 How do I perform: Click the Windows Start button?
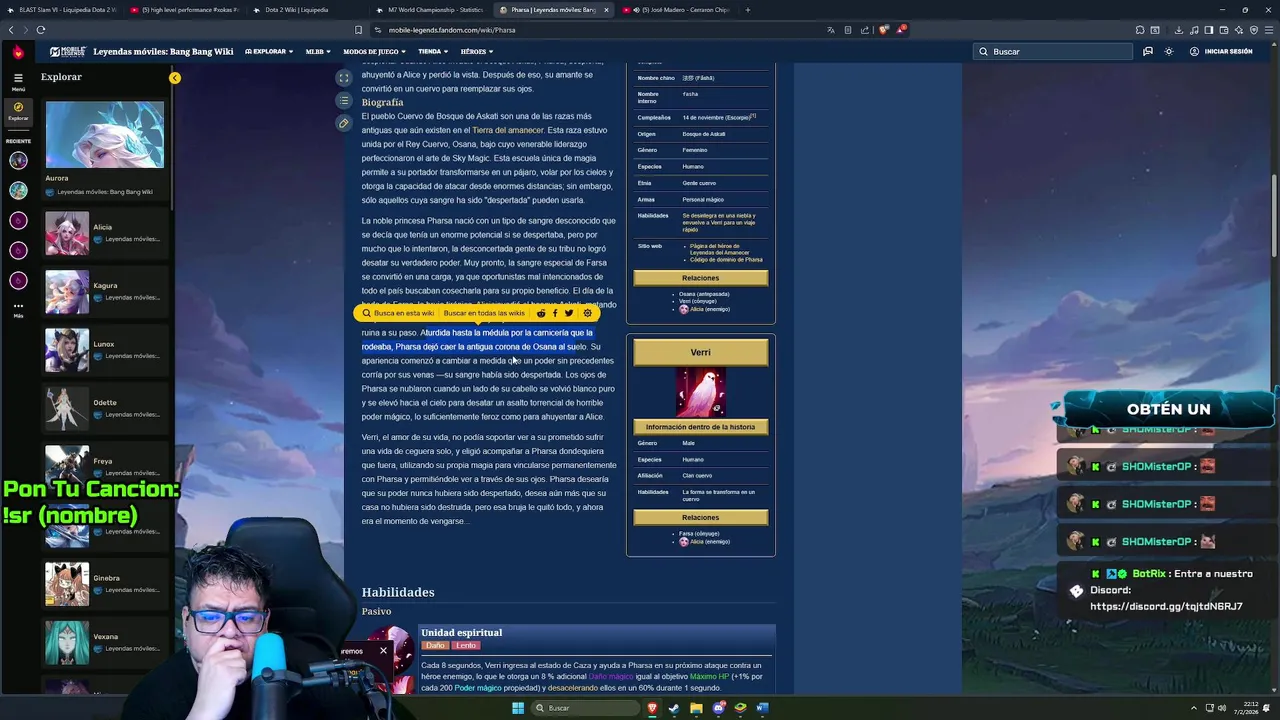pos(518,708)
